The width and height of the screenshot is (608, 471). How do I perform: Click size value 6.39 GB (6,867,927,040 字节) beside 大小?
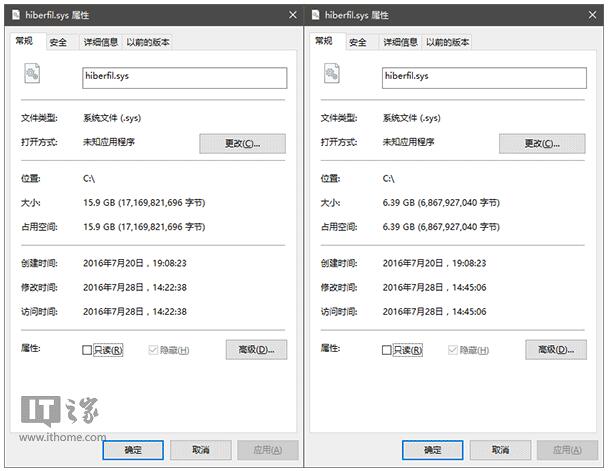click(441, 203)
